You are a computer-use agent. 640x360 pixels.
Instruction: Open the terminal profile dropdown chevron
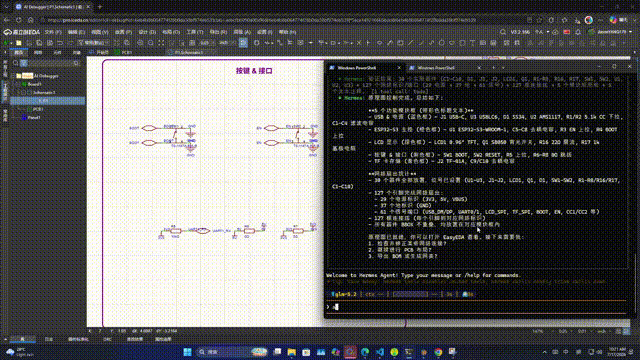(503, 68)
